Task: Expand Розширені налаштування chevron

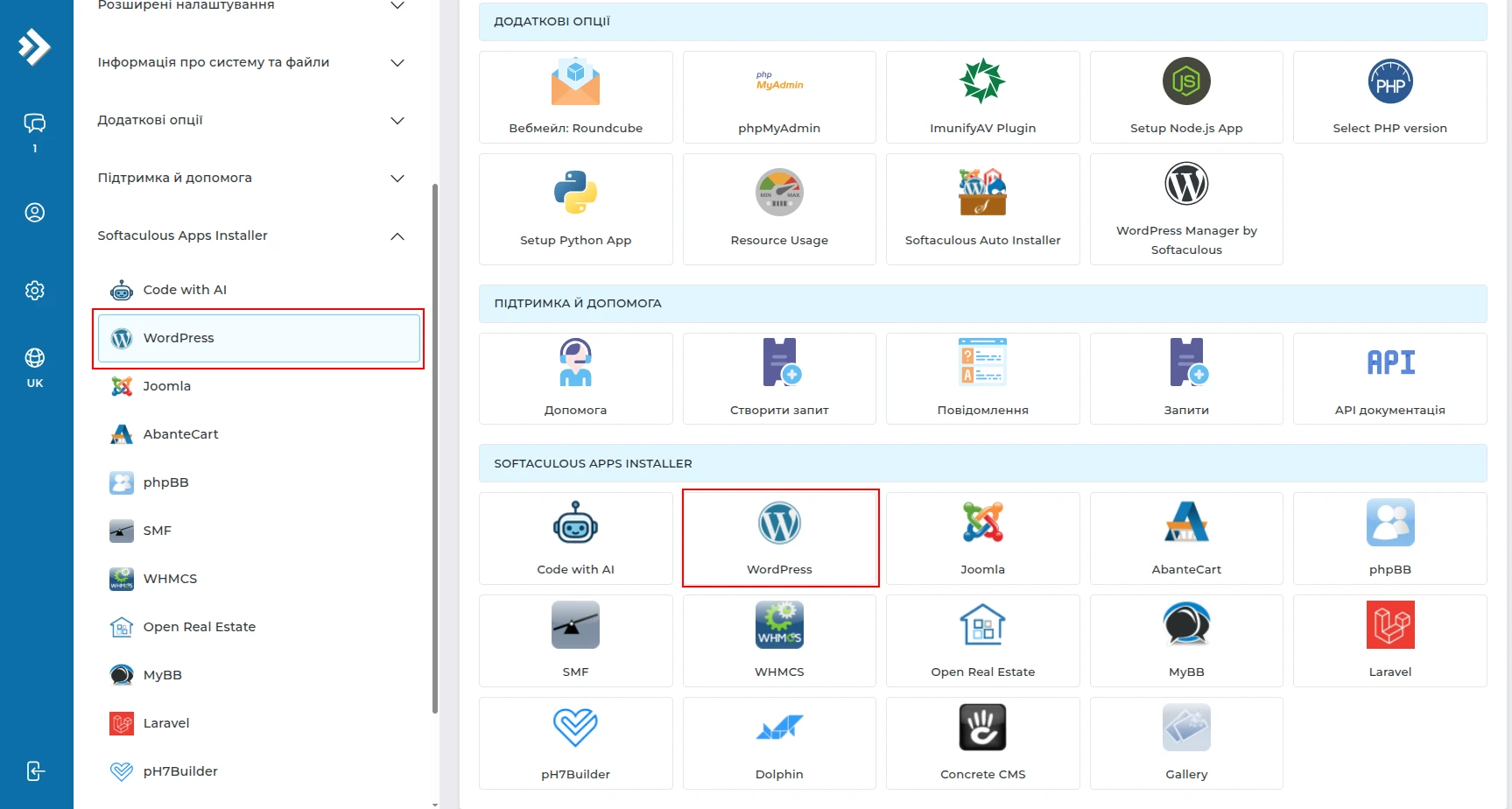Action: click(397, 5)
